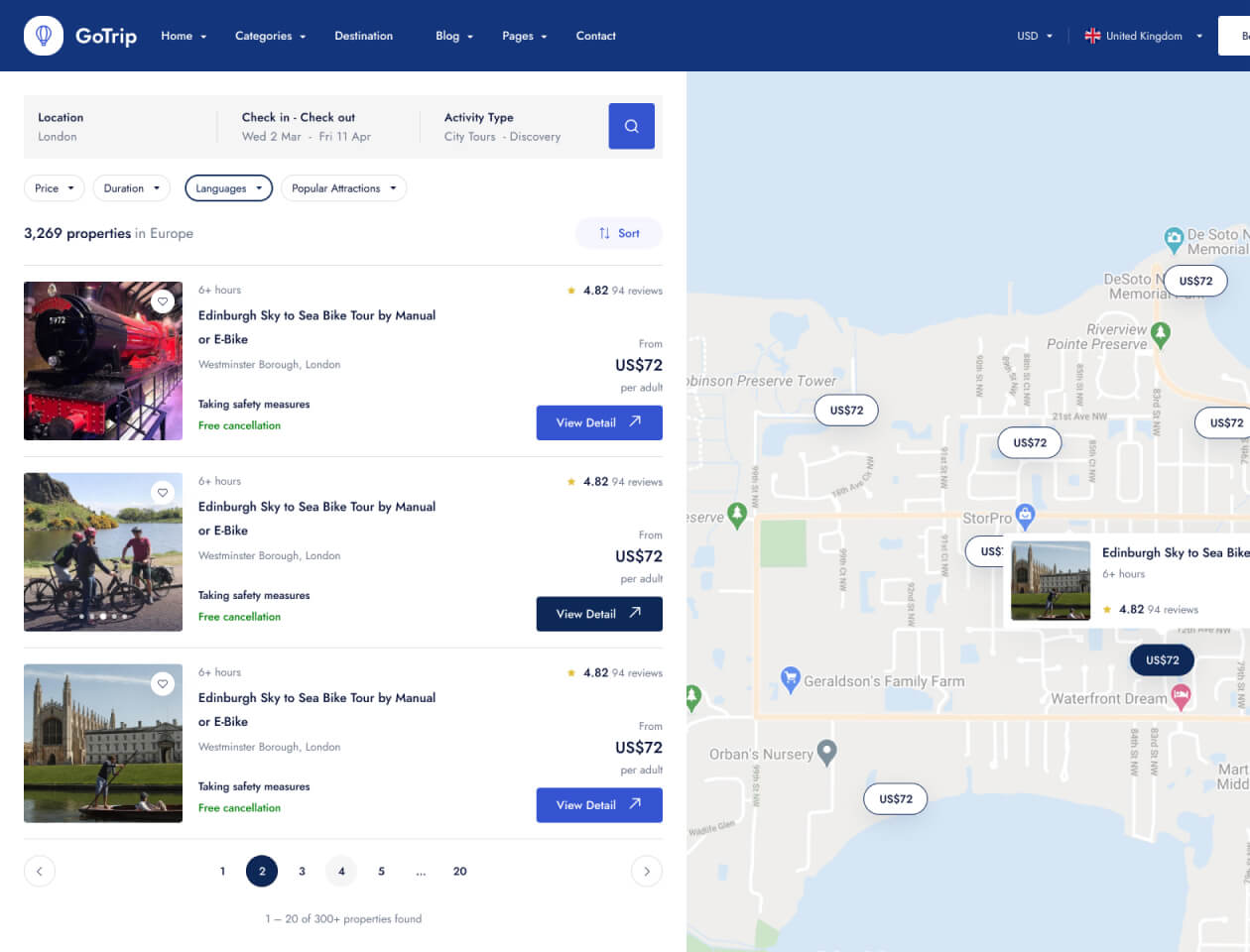Screen dimensions: 1250x952
Task: Click the blue search magnifier button
Action: click(x=631, y=126)
